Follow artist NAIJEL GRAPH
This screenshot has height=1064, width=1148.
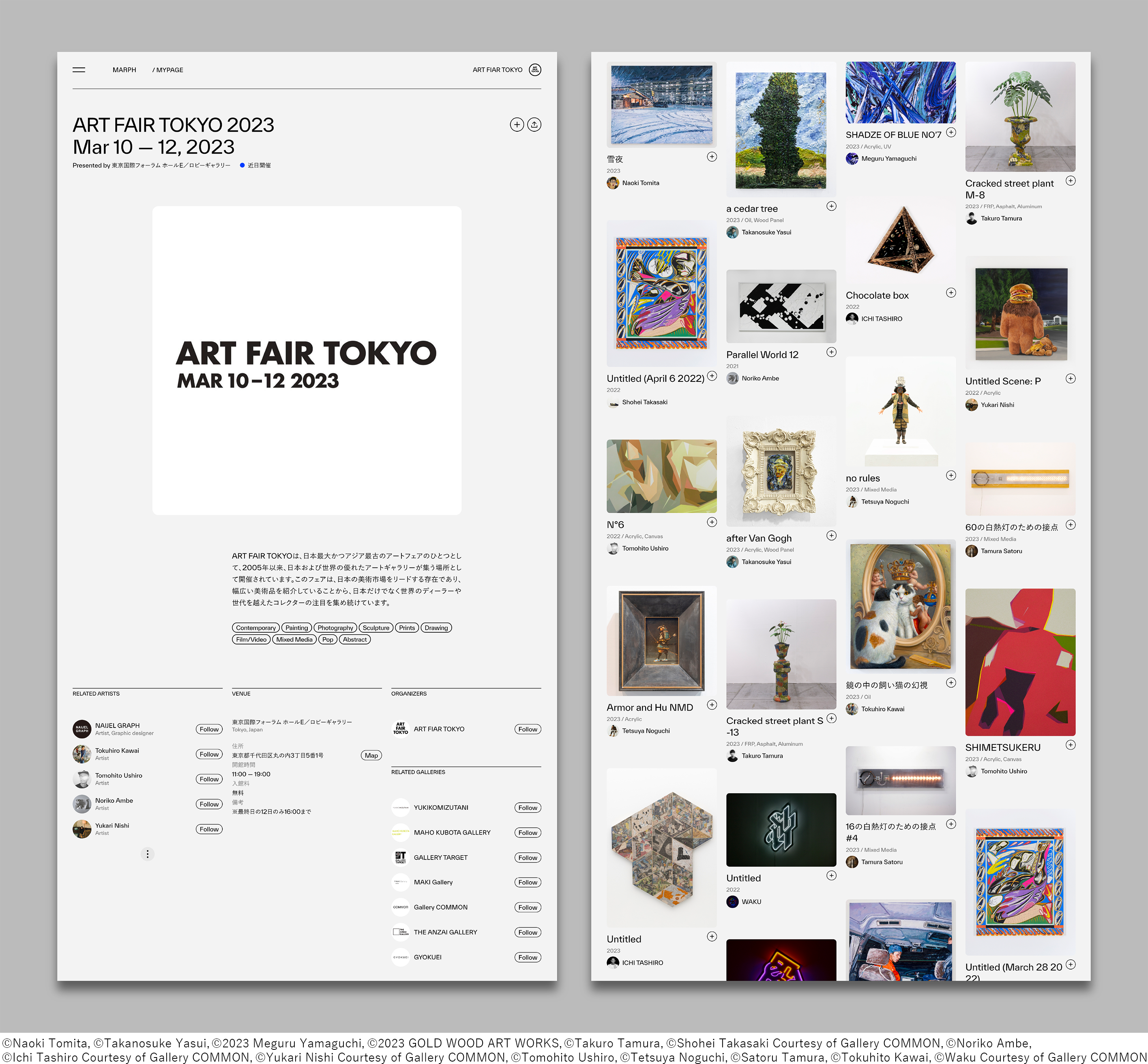click(208, 729)
